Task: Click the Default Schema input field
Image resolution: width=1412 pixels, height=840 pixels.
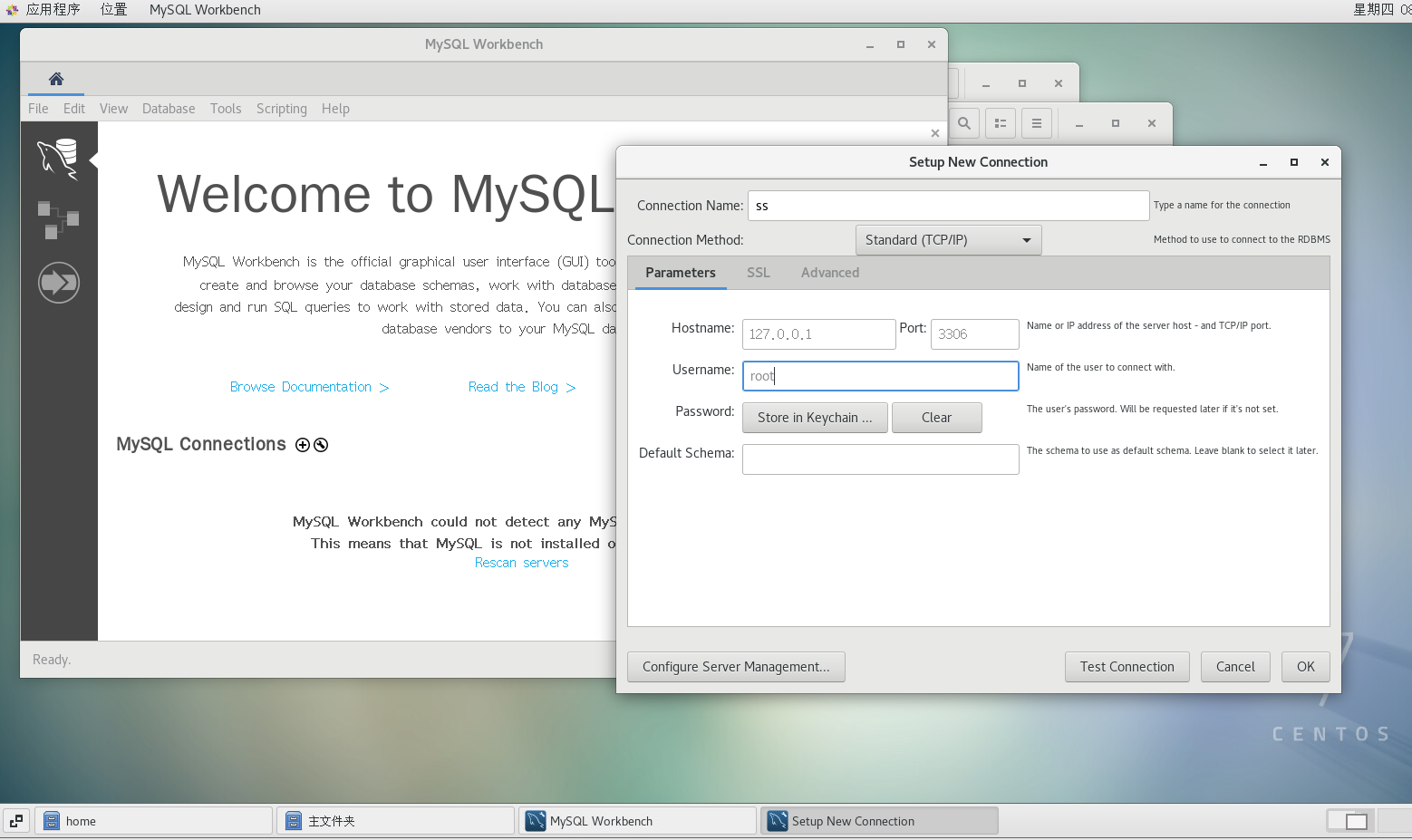Action: pos(879,459)
